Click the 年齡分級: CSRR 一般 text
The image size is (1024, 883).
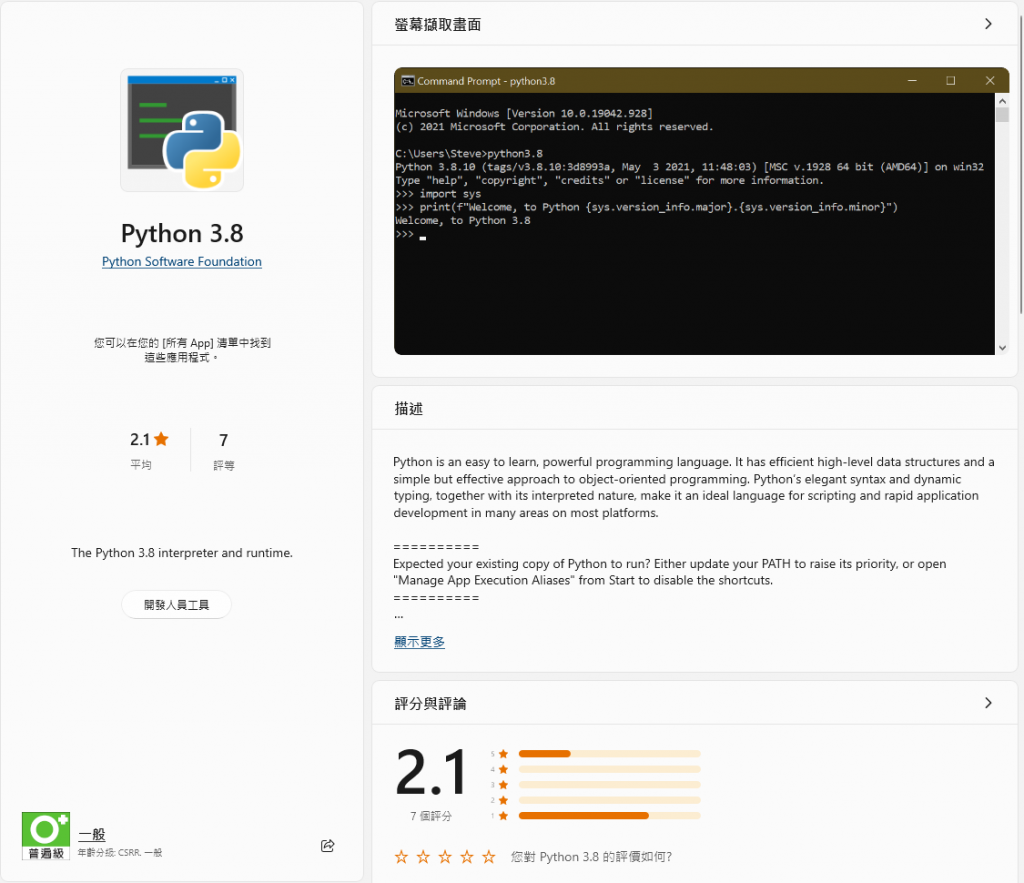[120, 852]
